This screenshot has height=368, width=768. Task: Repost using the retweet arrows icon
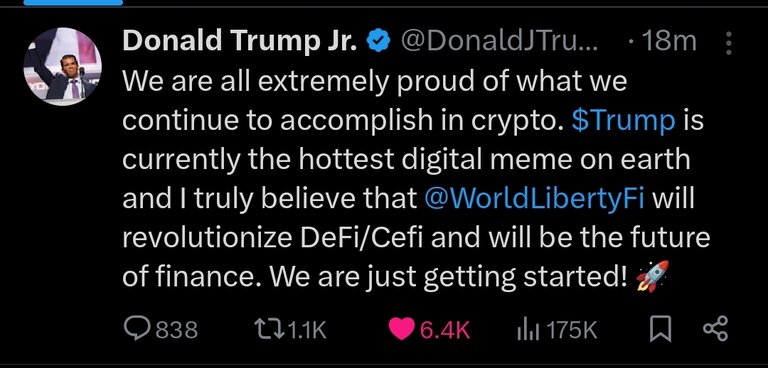[268, 329]
